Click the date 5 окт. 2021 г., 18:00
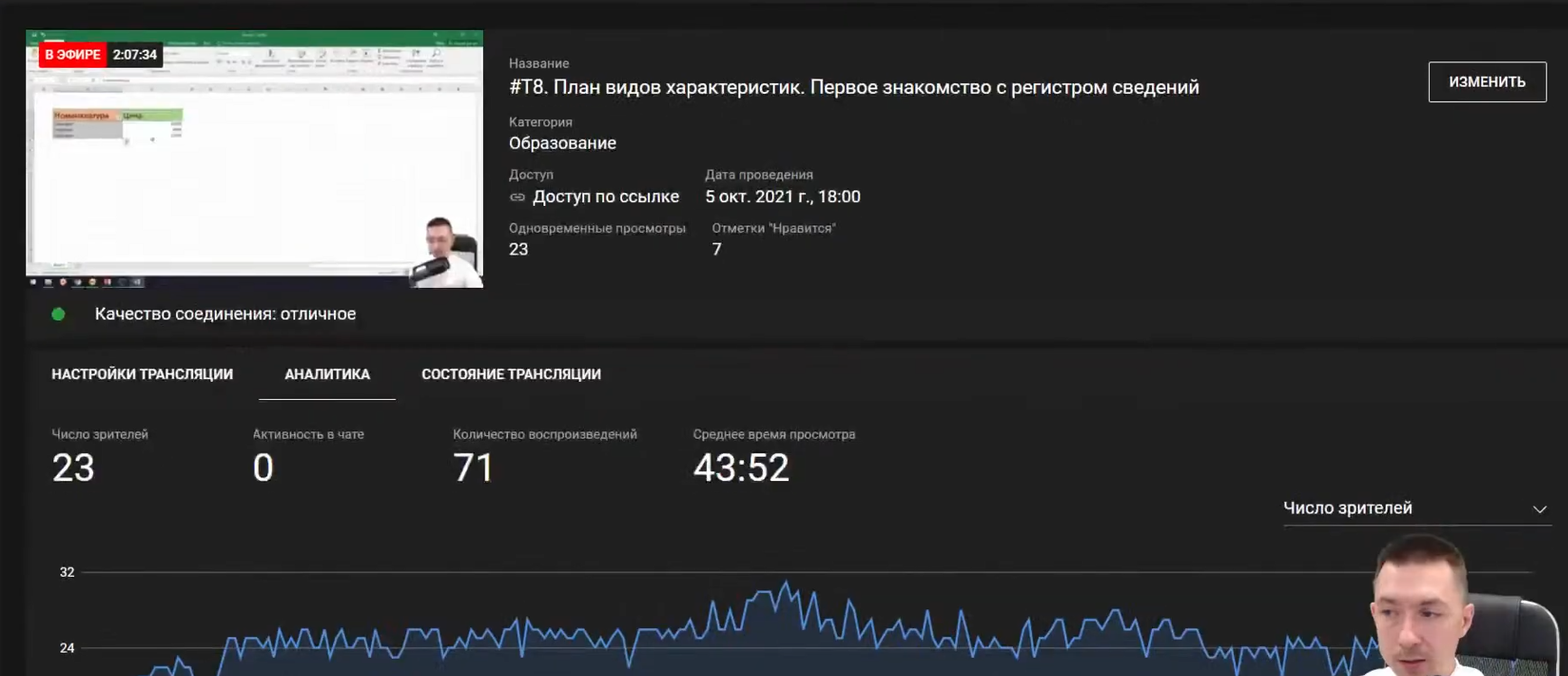The height and width of the screenshot is (676, 1568). 782,197
